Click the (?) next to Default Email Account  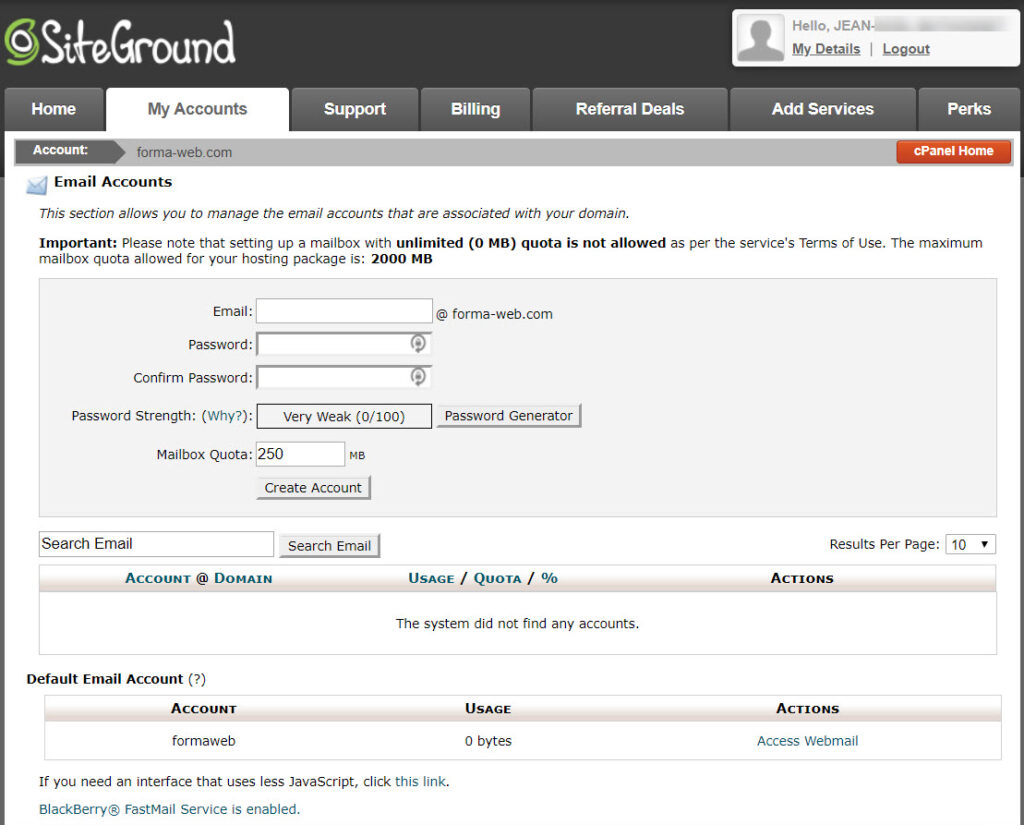pyautogui.click(x=197, y=679)
